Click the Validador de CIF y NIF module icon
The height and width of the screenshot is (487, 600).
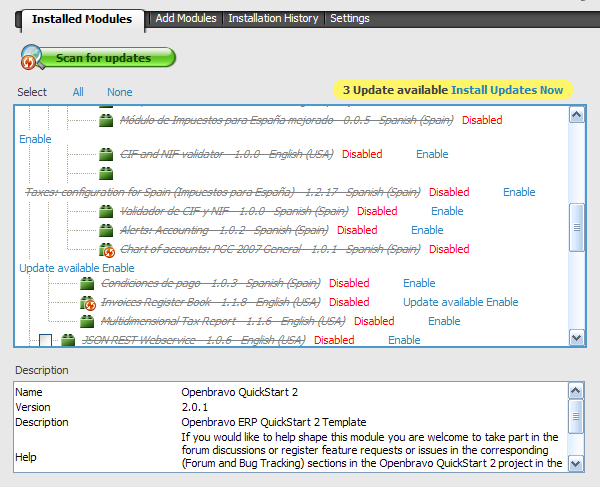(107, 211)
